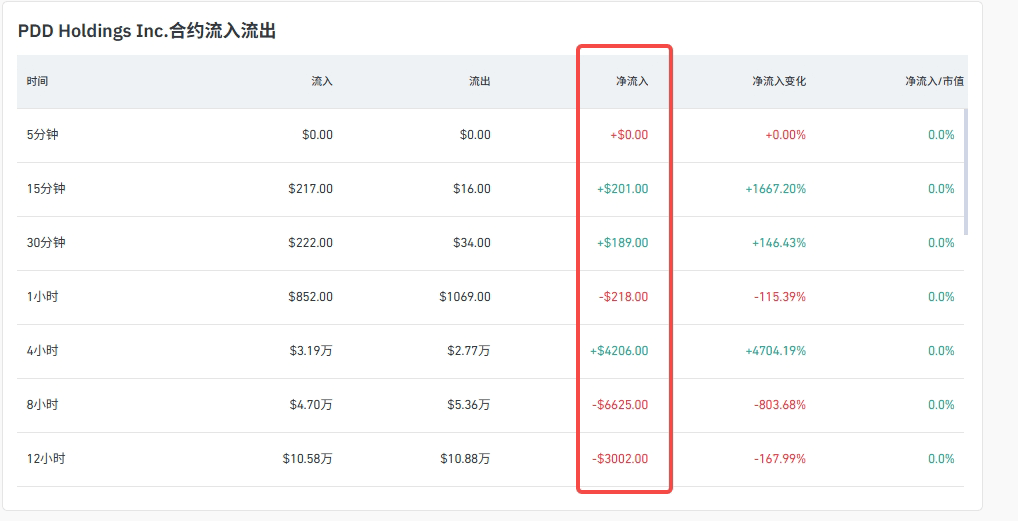Click net inflow +$4206.00
The height and width of the screenshot is (521, 1018).
(x=619, y=350)
